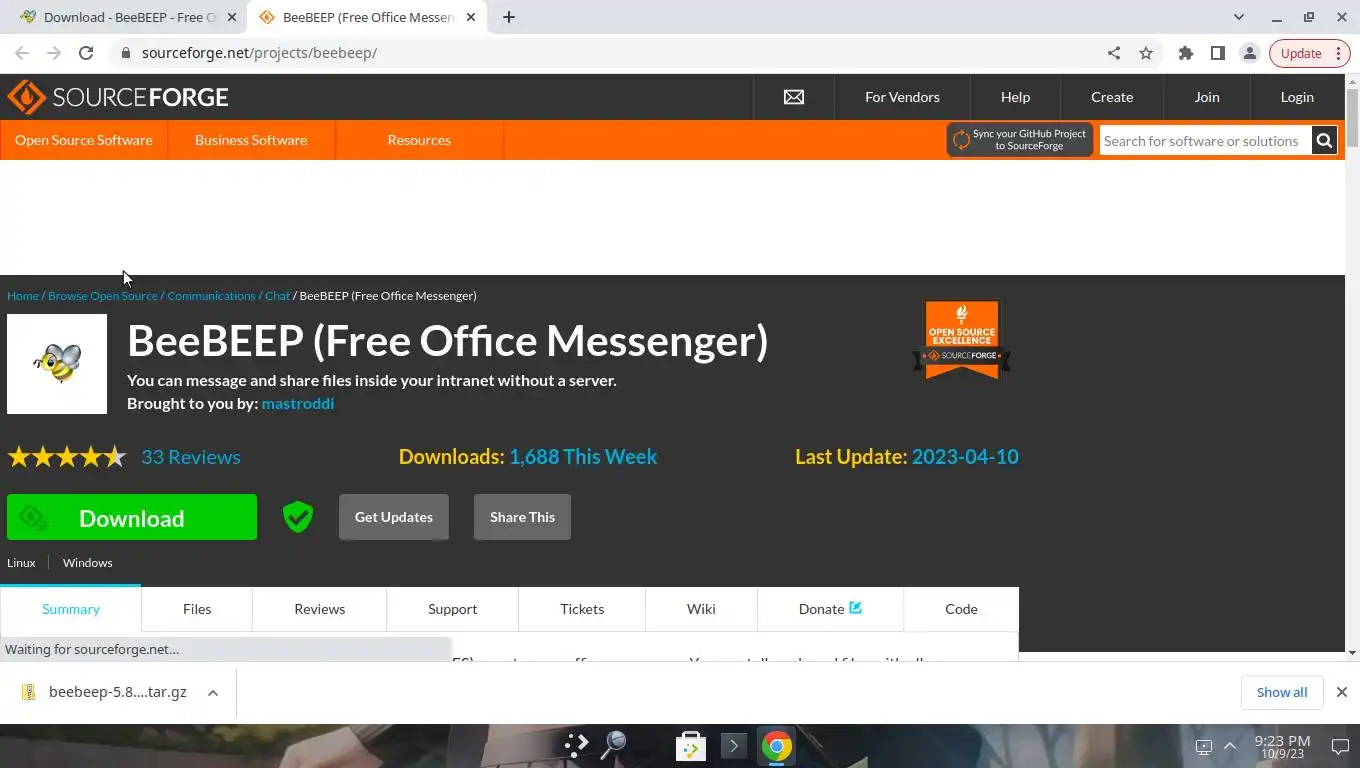This screenshot has height=768, width=1360.
Task: Focus the Search for software or solutions field
Action: coord(1205,140)
